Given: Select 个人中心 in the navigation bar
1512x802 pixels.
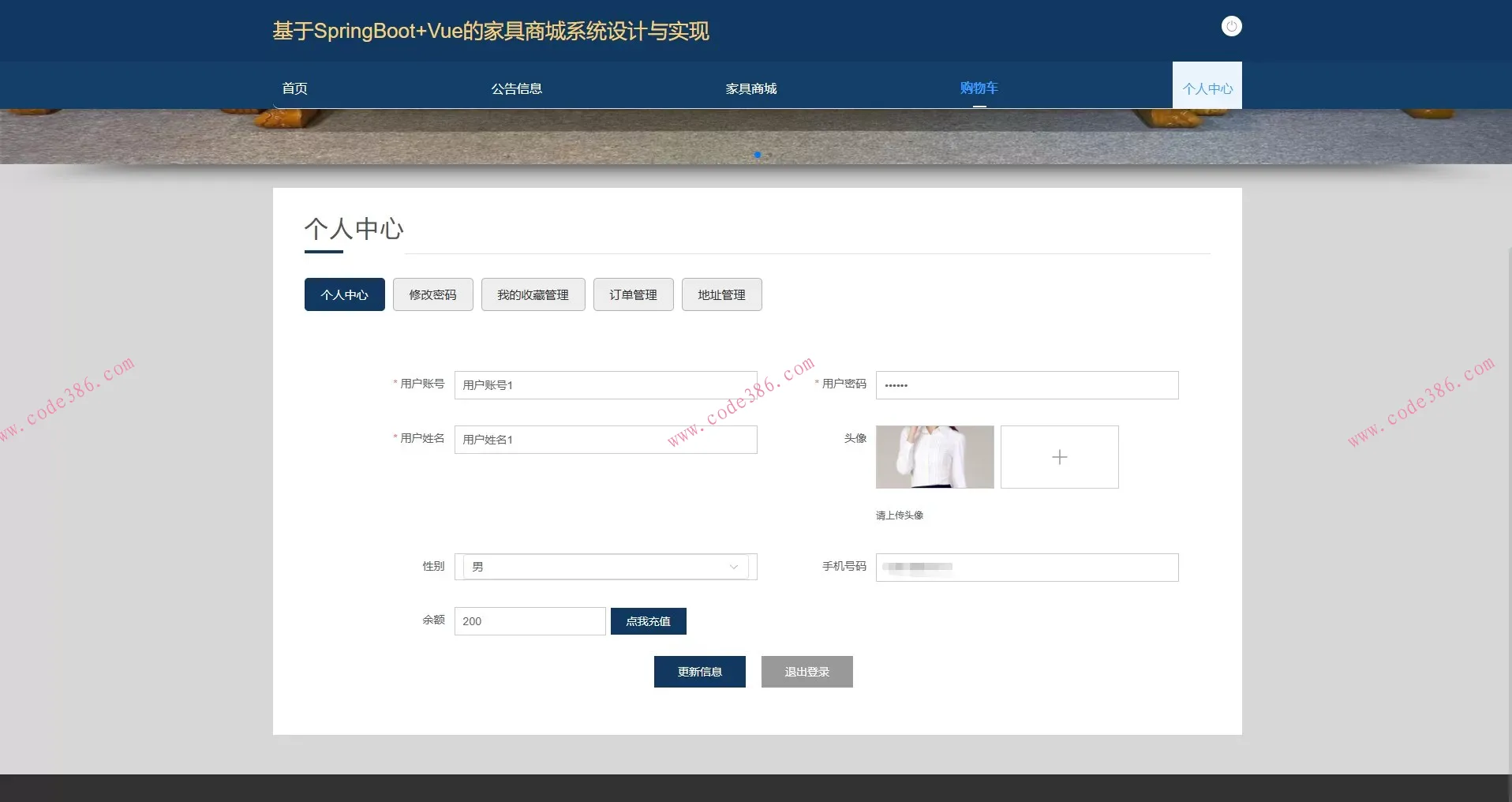Looking at the screenshot, I should point(1207,87).
